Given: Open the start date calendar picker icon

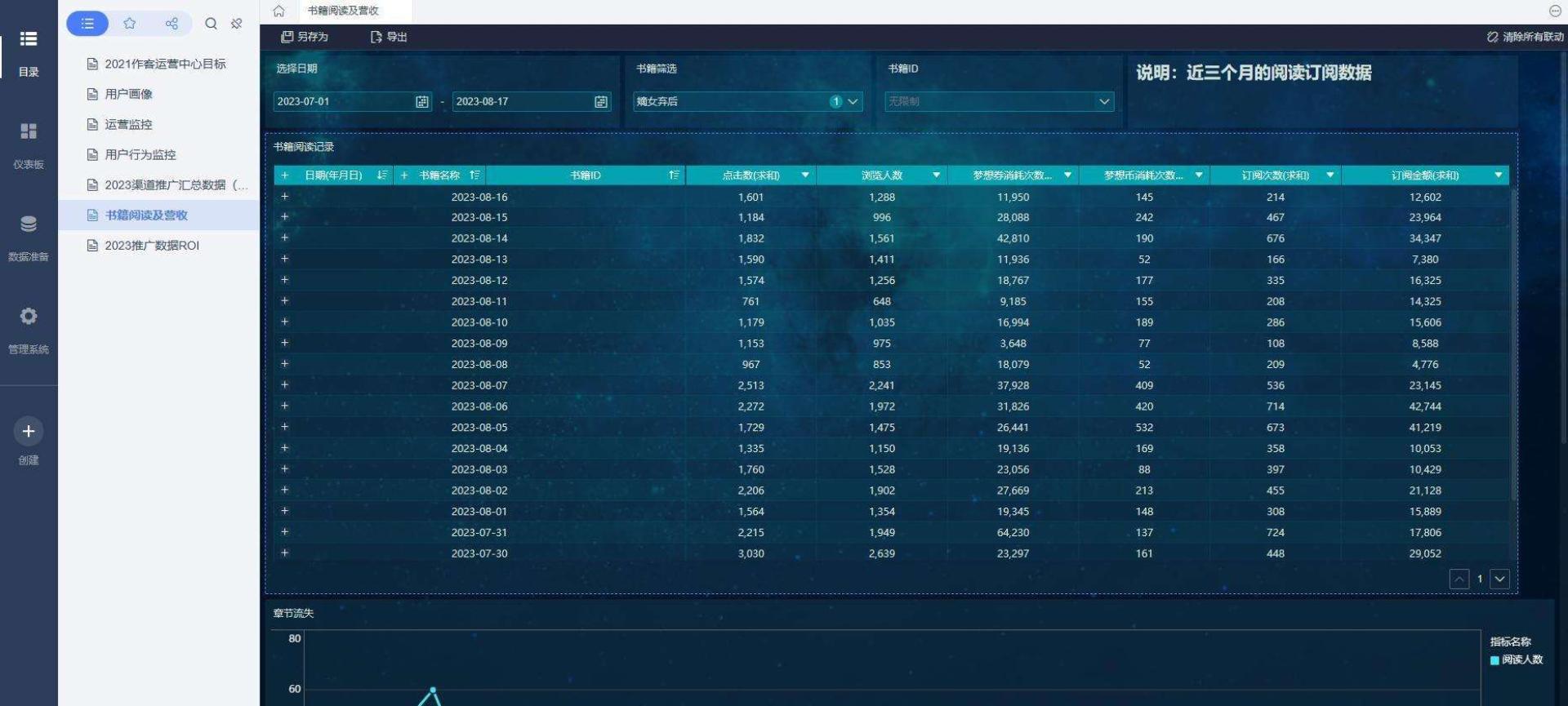Looking at the screenshot, I should [422, 102].
